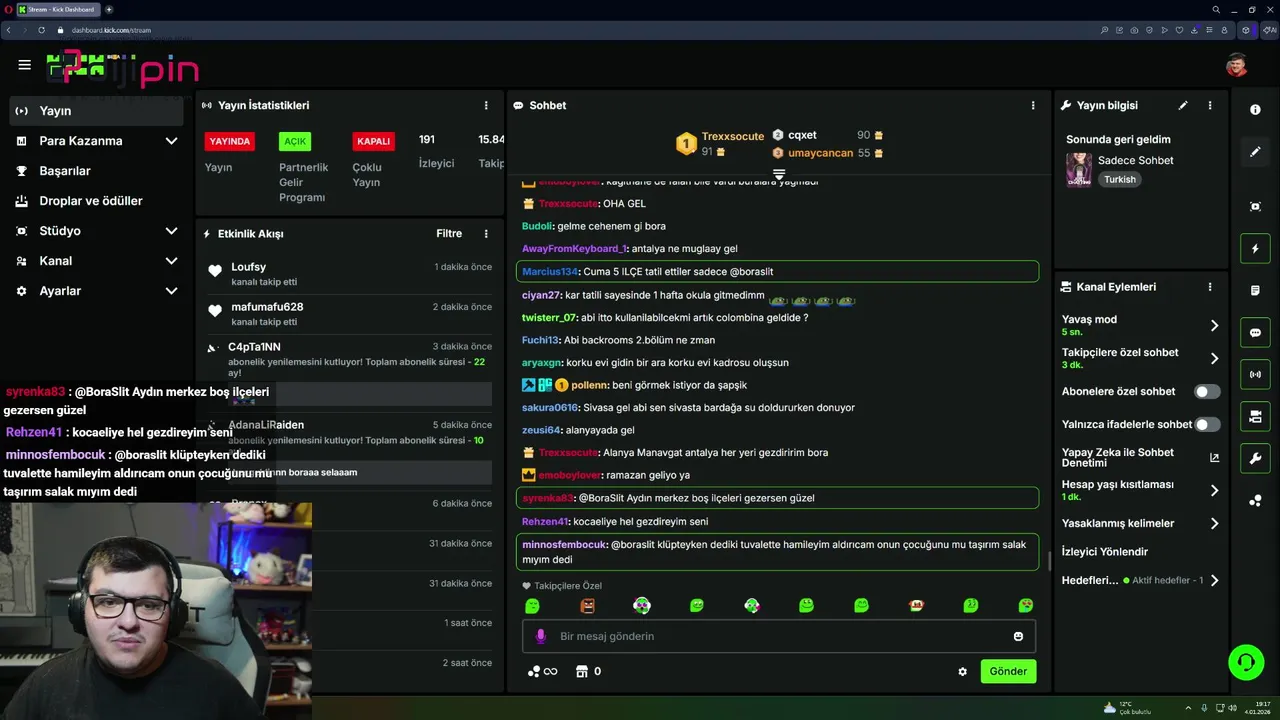The height and width of the screenshot is (720, 1280).
Task: Click mafumafu628 follow event row
Action: click(x=350, y=314)
